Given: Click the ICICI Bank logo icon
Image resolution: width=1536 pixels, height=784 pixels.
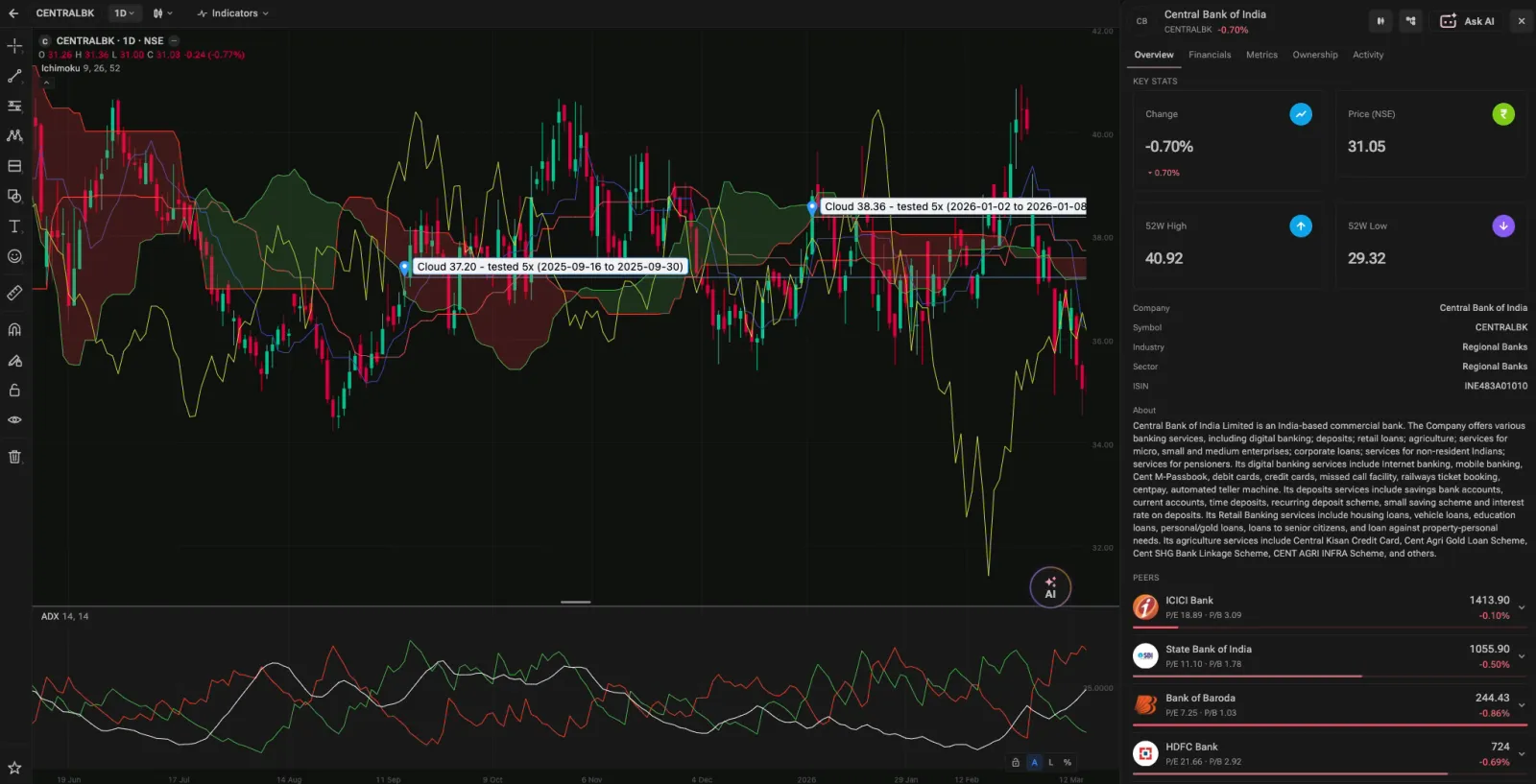Looking at the screenshot, I should click(x=1145, y=606).
